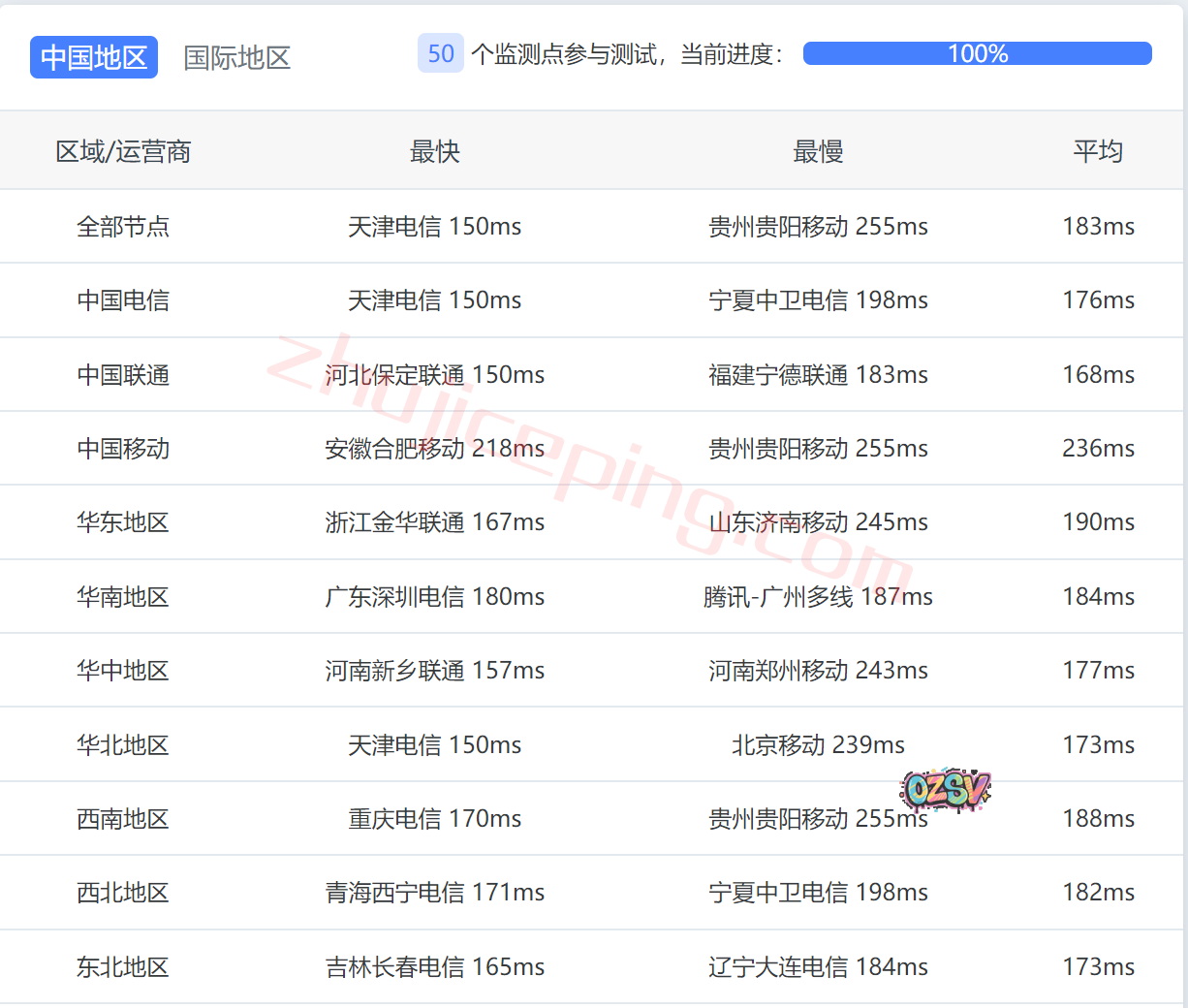1188x1008 pixels.
Task: Sort by the 最慢 column header
Action: tap(818, 151)
